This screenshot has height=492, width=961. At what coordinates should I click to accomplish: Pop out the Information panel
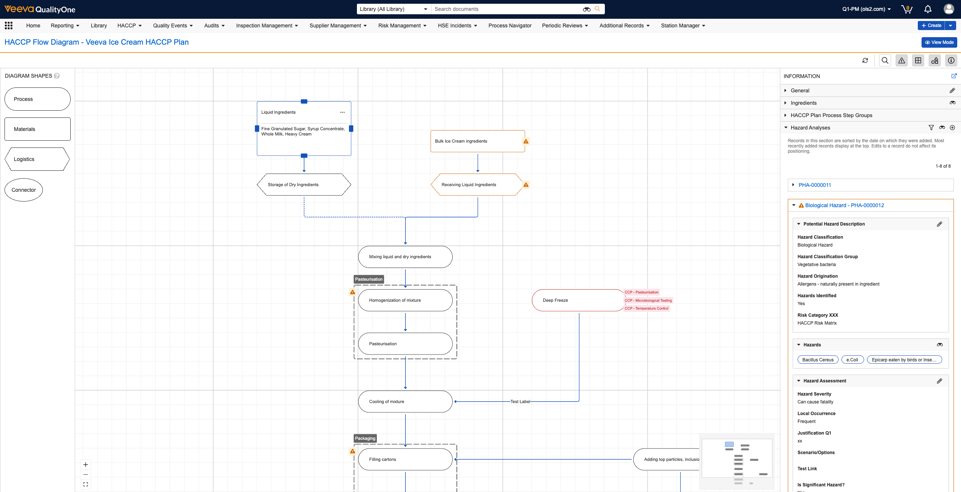(x=953, y=77)
